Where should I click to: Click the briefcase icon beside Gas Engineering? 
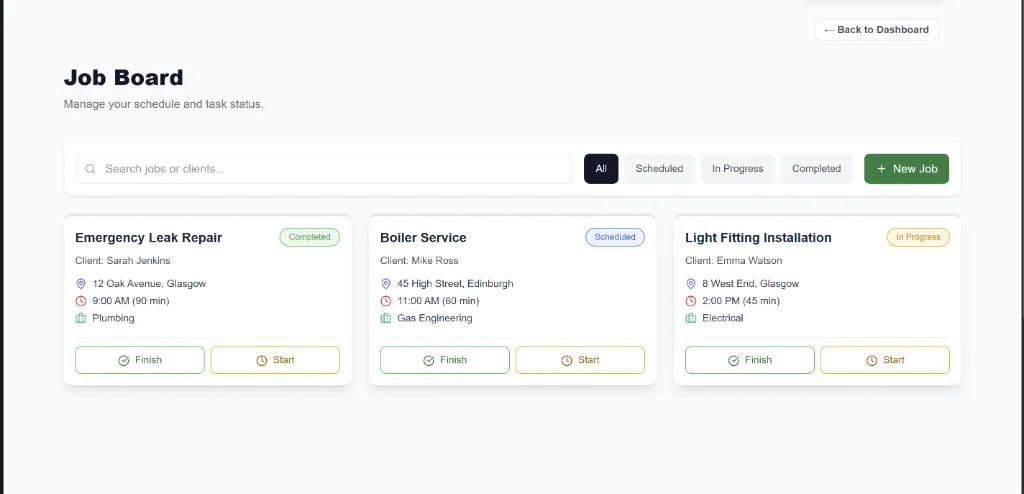(x=386, y=318)
